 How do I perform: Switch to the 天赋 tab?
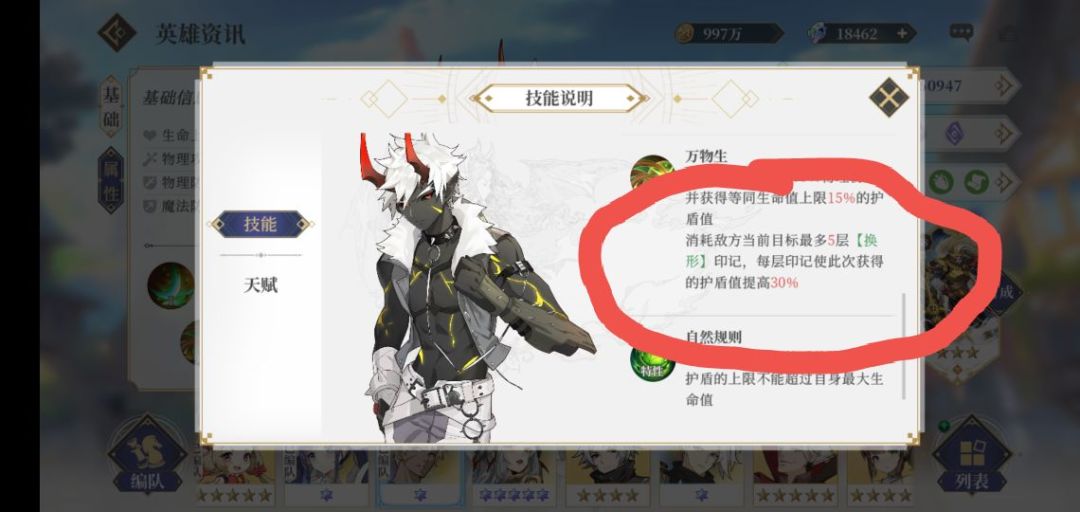click(x=260, y=284)
